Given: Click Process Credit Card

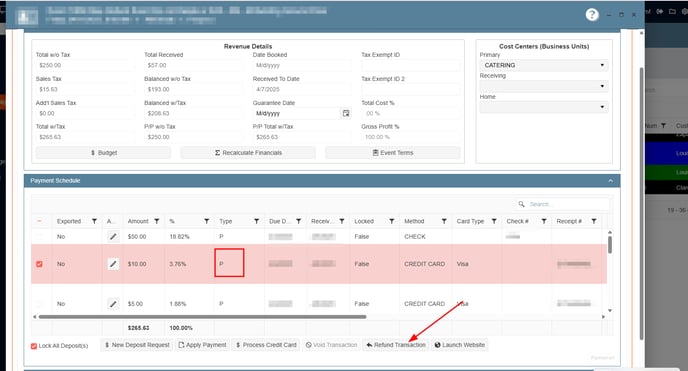Looking at the screenshot, I should (x=266, y=345).
